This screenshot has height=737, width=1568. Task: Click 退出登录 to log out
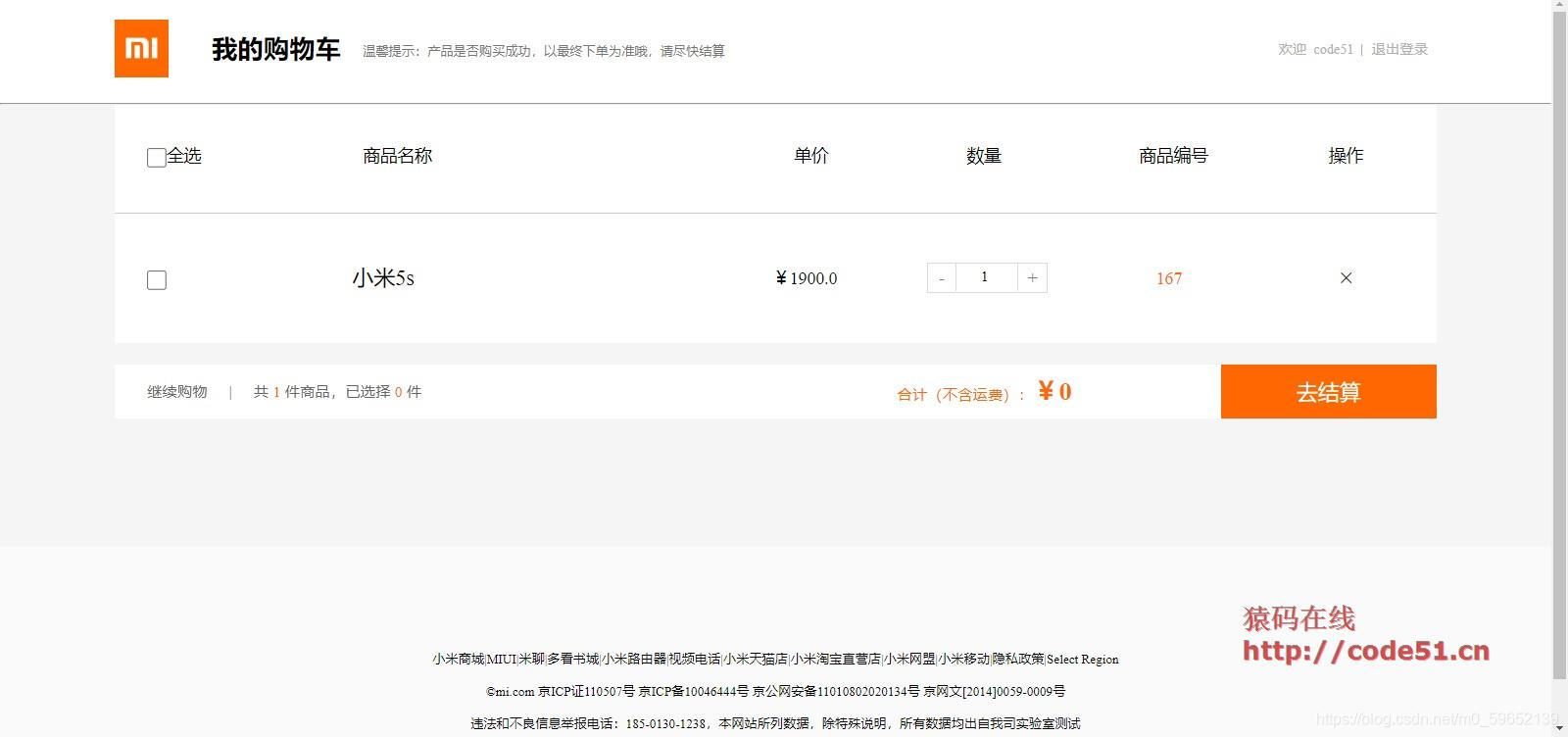[x=1399, y=49]
